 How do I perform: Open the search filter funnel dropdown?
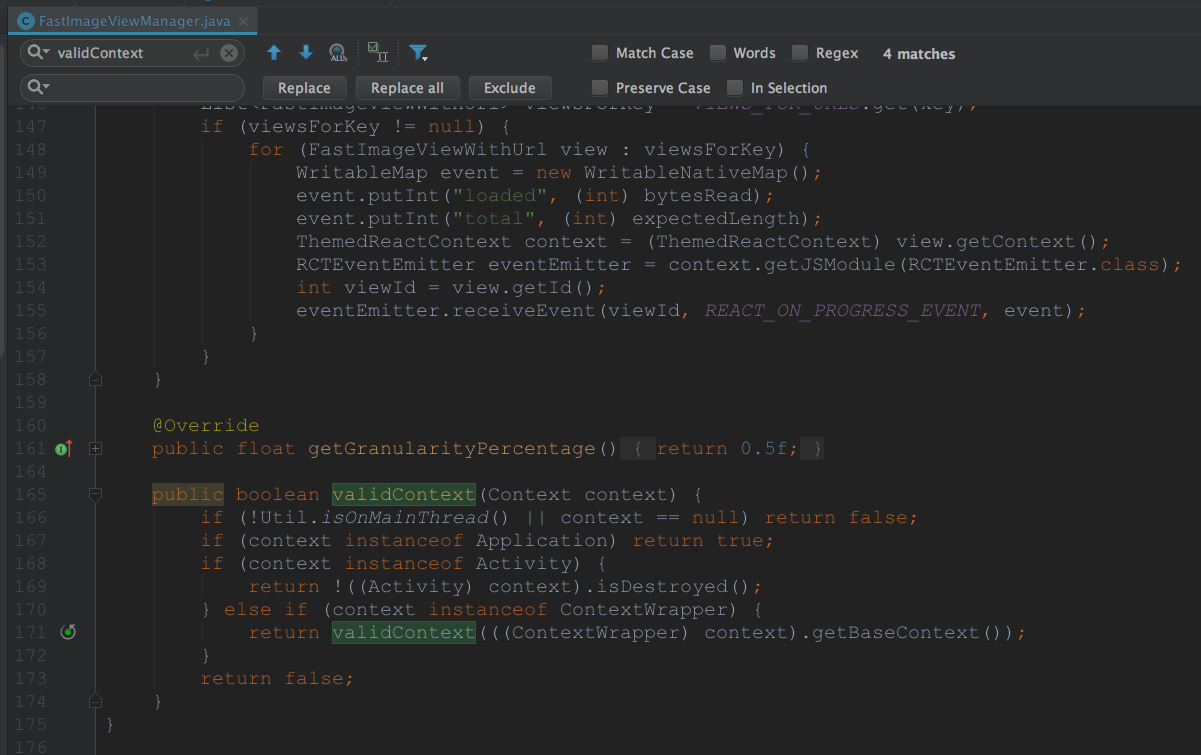pos(419,53)
